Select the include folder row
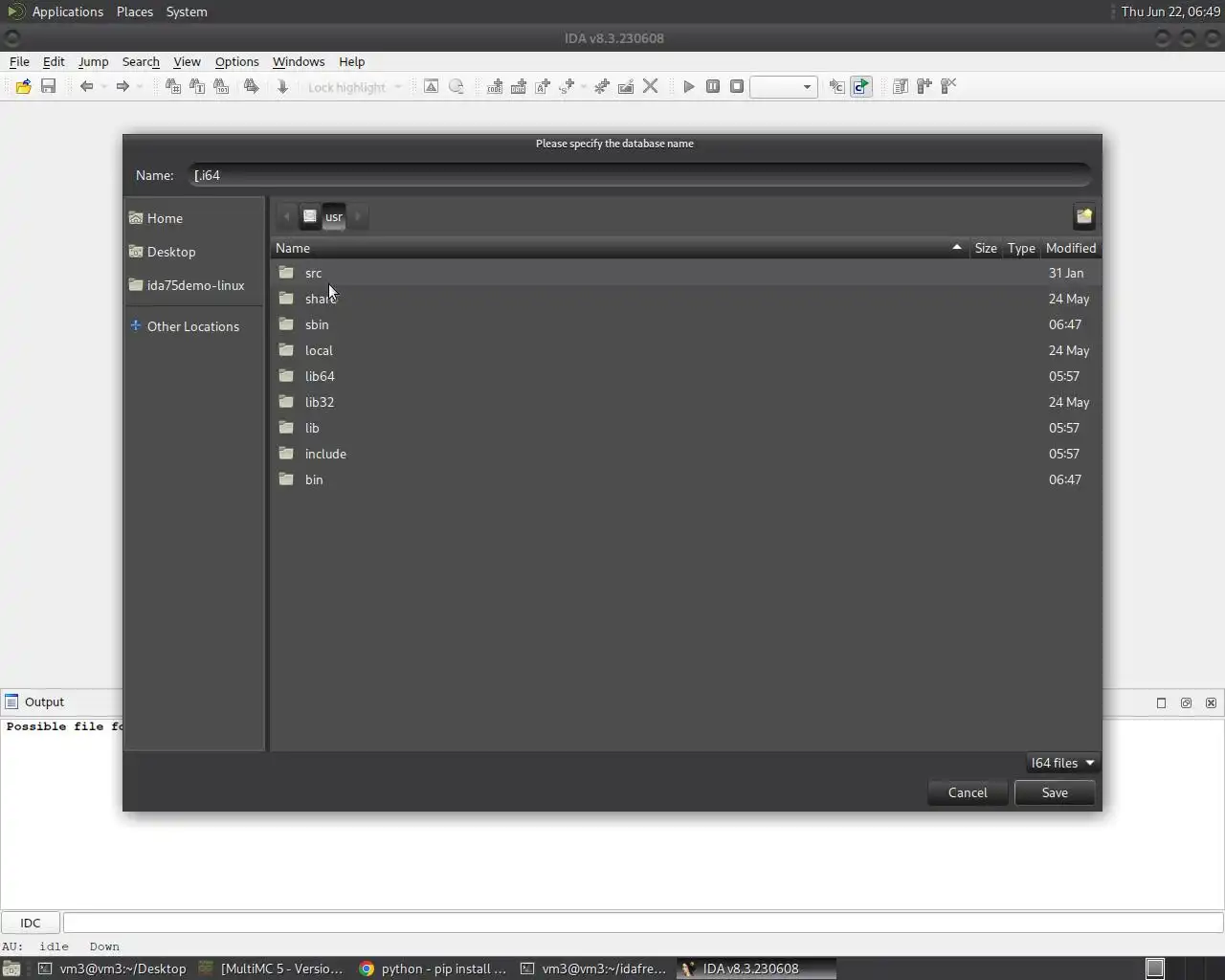This screenshot has width=1225, height=980. (x=685, y=454)
